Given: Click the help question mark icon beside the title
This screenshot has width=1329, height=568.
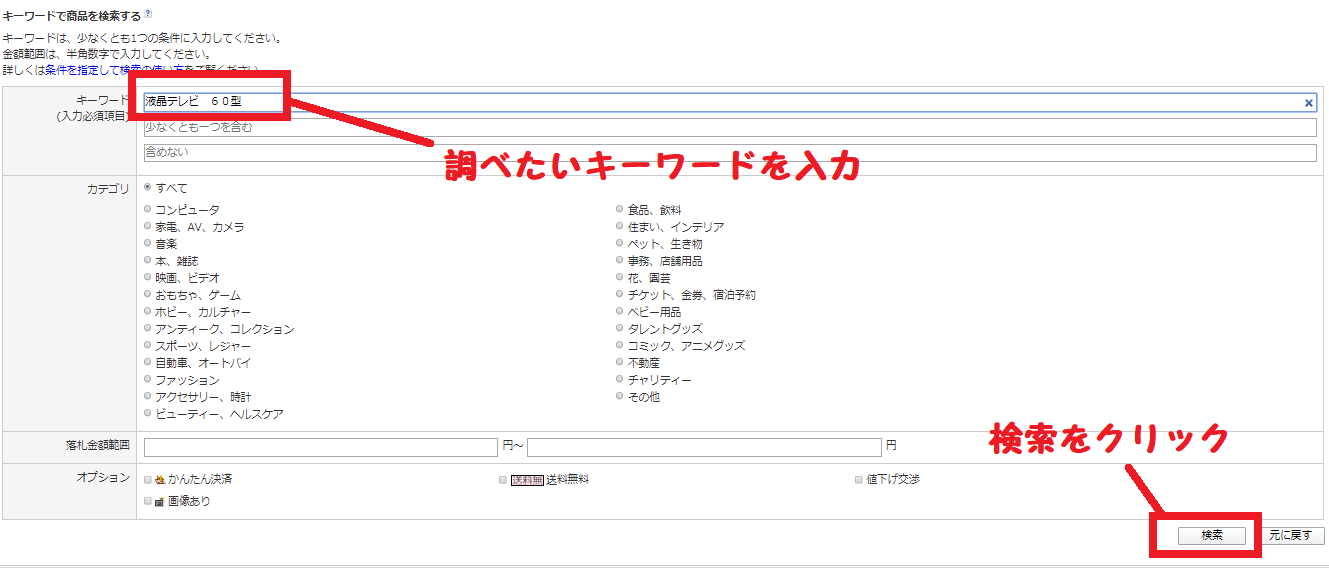Looking at the screenshot, I should coord(149,14).
